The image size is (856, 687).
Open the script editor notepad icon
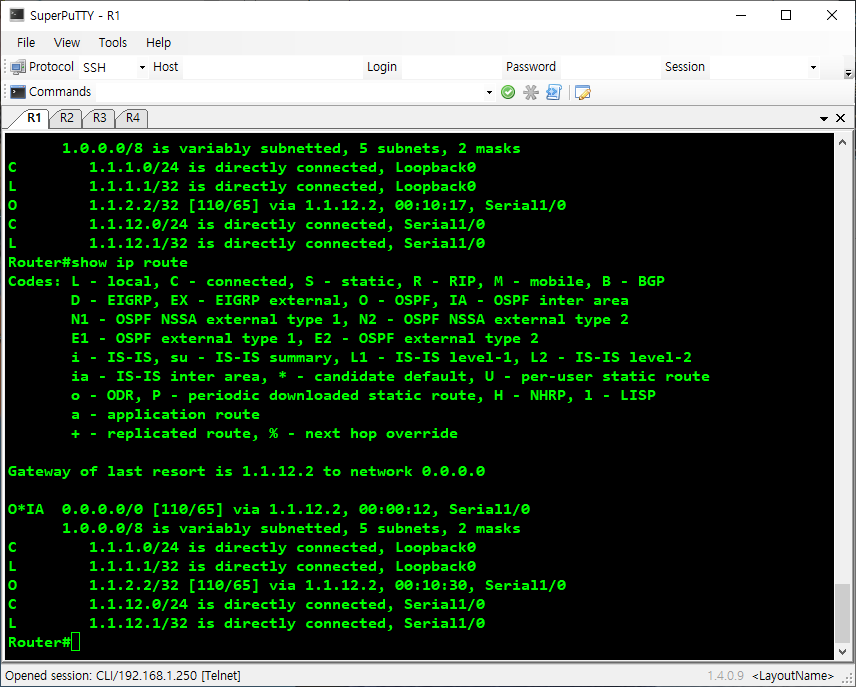[x=582, y=92]
